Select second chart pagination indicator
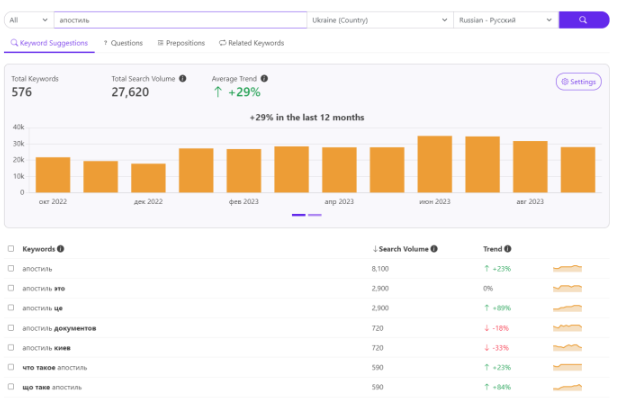 click(315, 215)
